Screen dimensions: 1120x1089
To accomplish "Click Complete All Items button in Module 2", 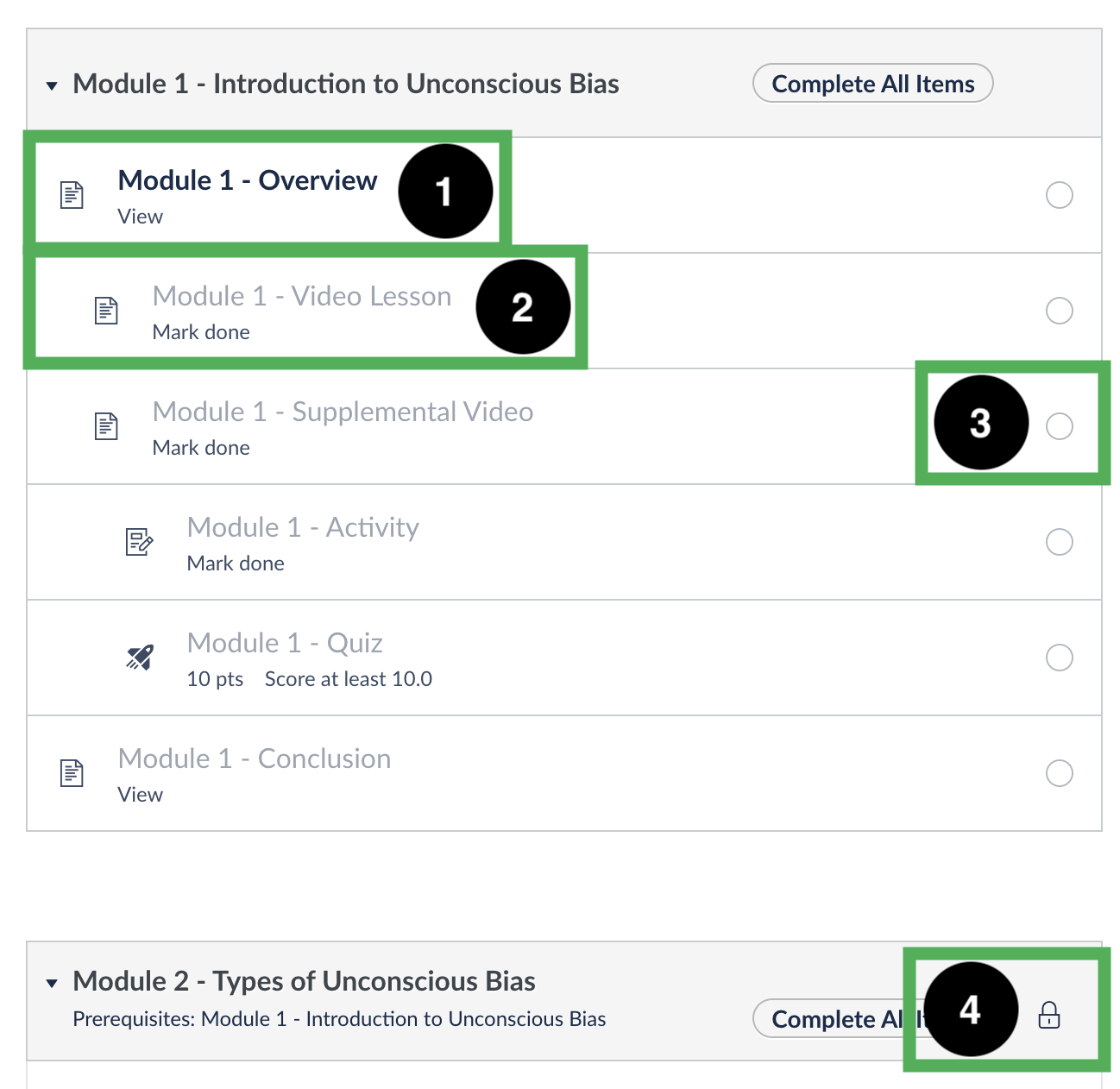I will coord(833,1019).
